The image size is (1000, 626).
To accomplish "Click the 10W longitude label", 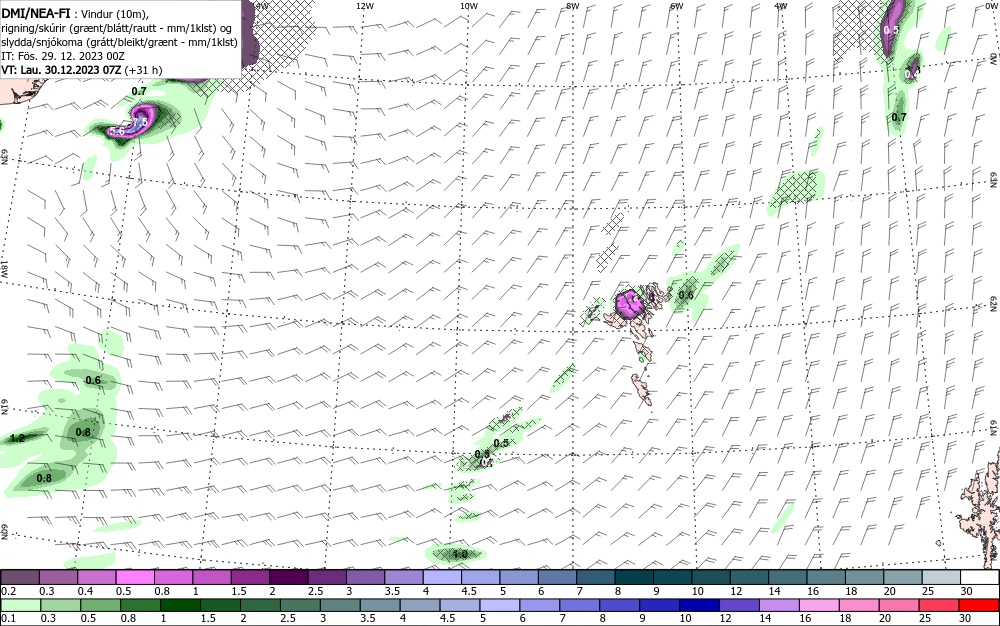I will pyautogui.click(x=468, y=6).
